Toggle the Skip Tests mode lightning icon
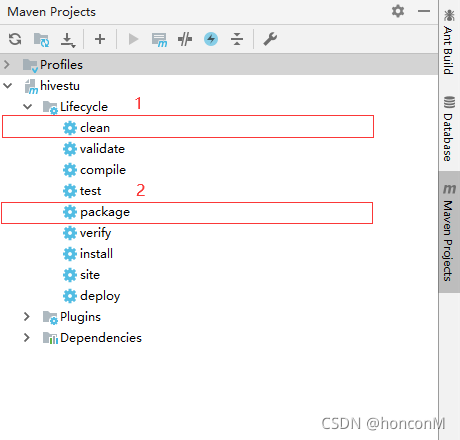Viewport: 460px width, 440px height. [x=211, y=39]
